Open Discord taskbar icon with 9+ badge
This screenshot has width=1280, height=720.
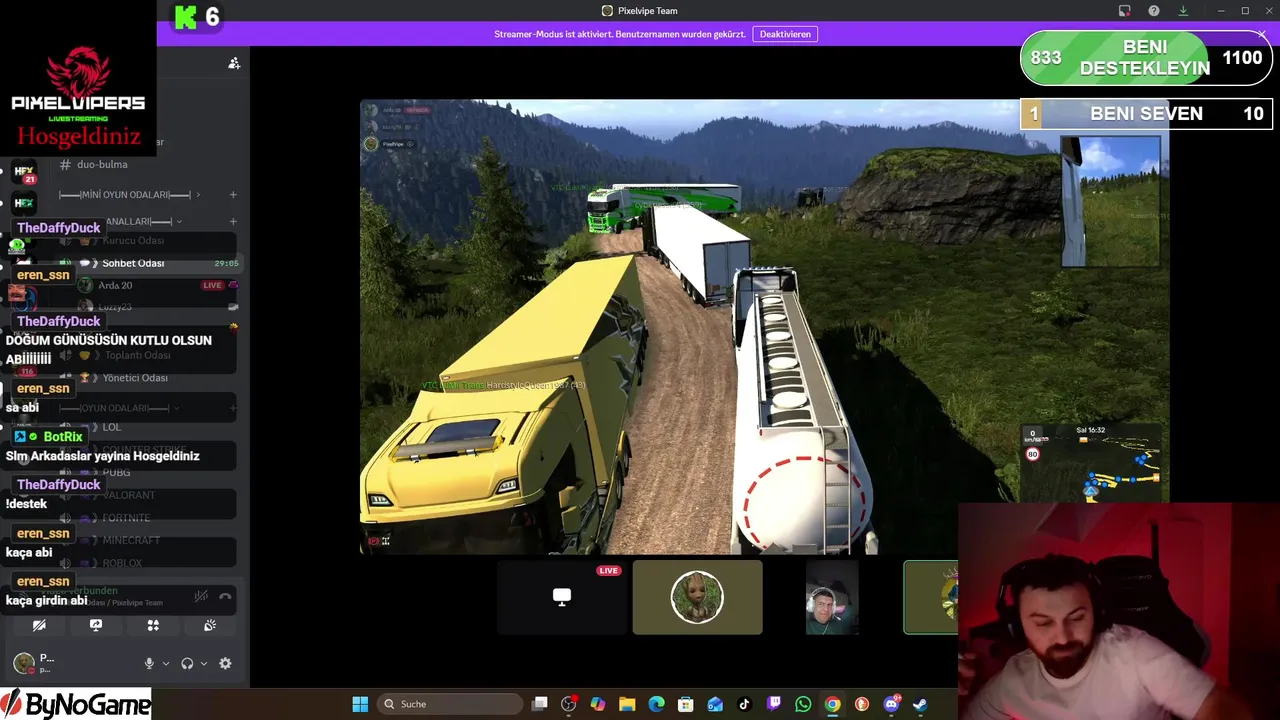(x=891, y=704)
